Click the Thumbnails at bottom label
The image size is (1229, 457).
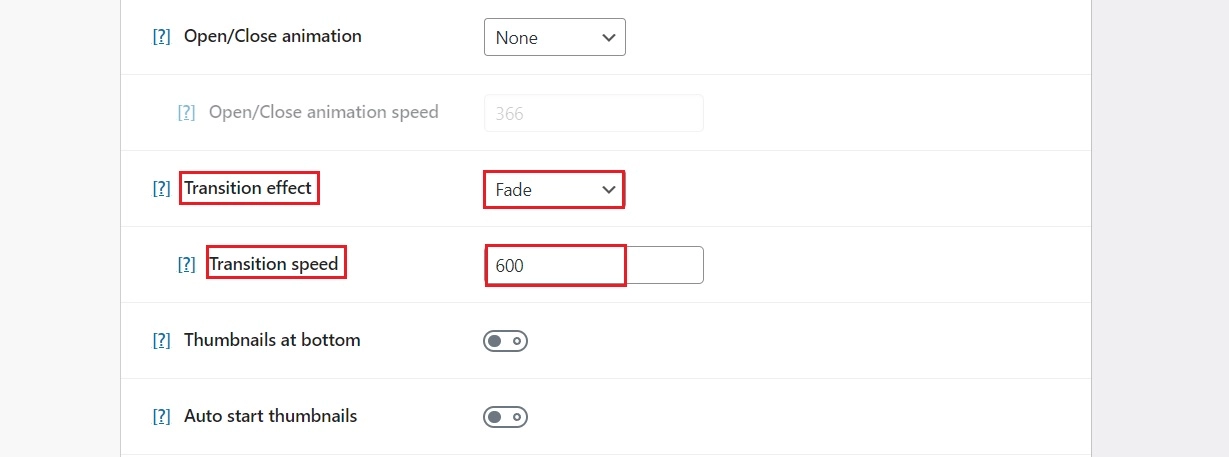tap(272, 340)
